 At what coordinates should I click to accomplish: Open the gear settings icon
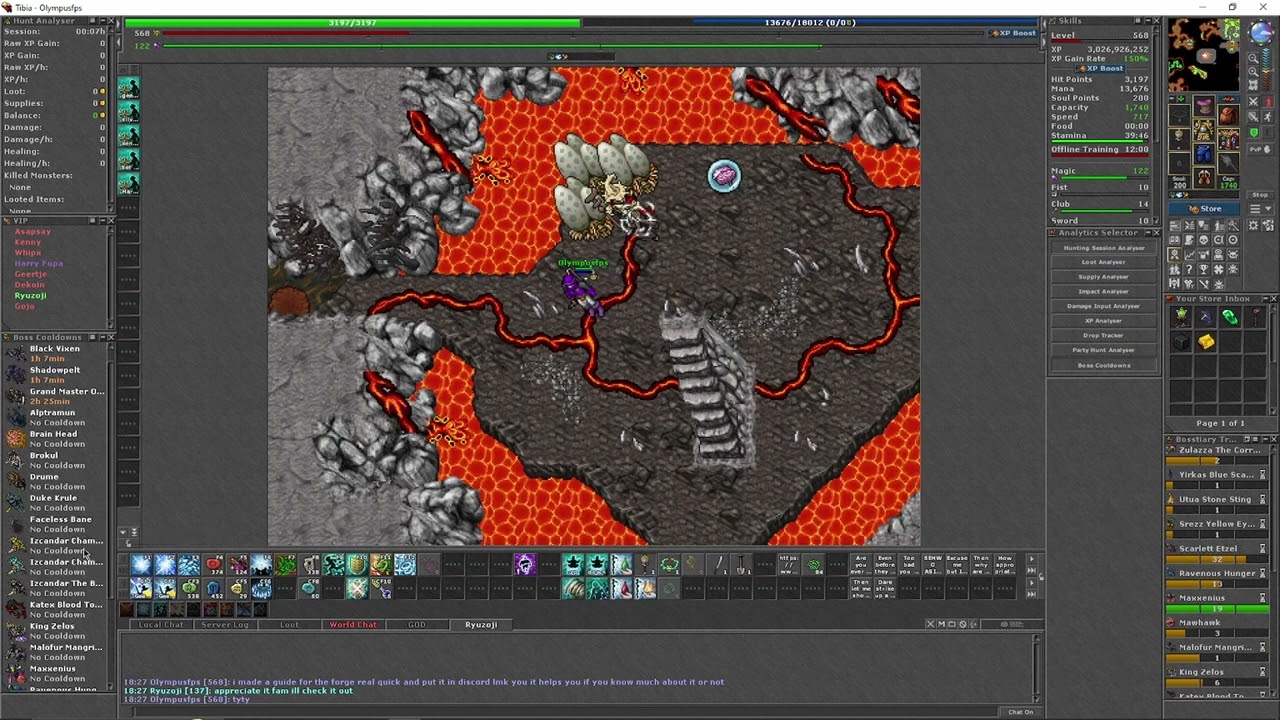coord(1254,225)
